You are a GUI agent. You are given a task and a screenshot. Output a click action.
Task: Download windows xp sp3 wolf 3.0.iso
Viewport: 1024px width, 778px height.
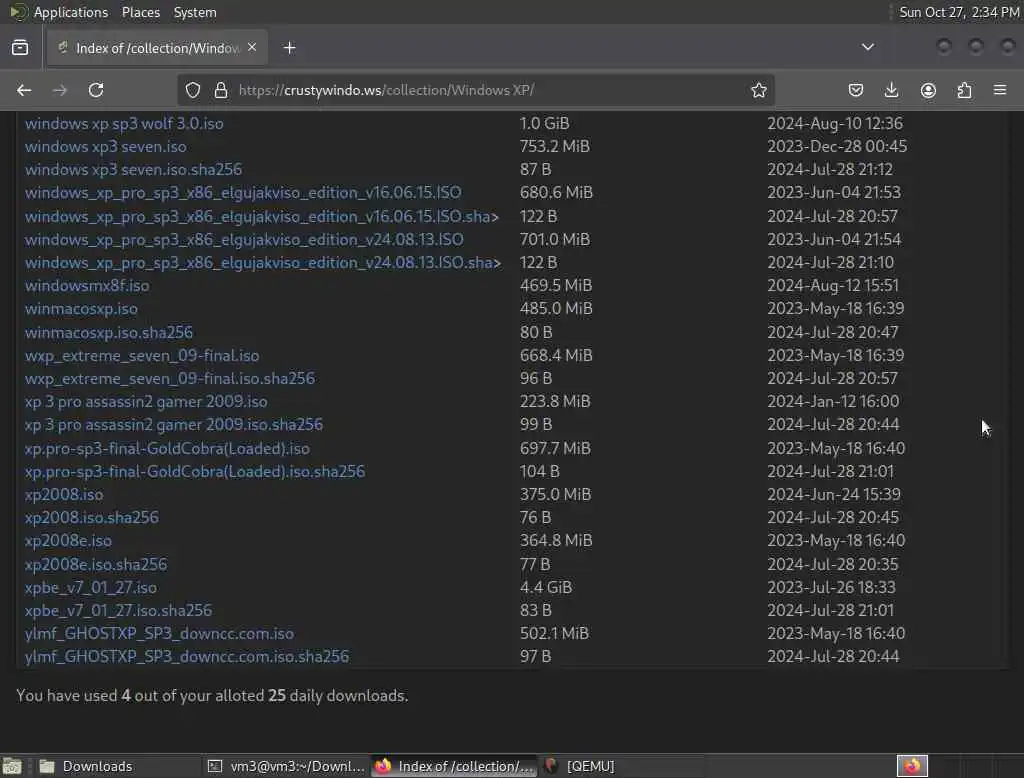coord(124,123)
